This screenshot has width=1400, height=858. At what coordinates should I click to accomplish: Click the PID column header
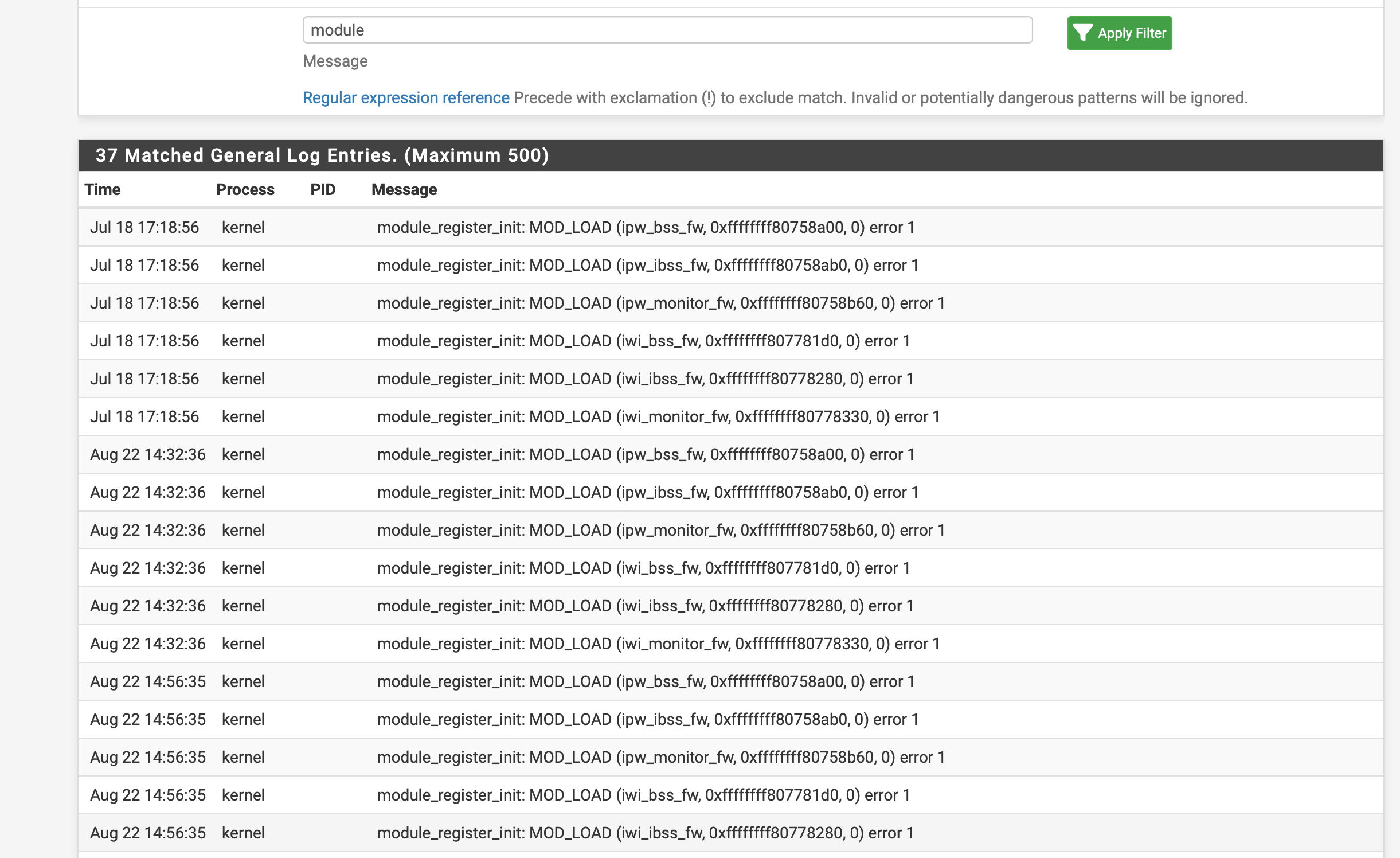pyautogui.click(x=322, y=190)
